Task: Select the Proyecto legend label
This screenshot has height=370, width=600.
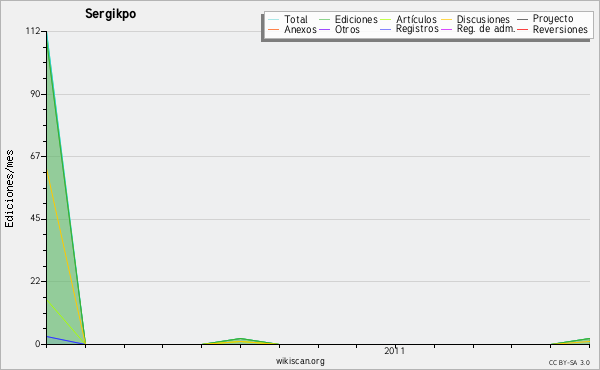Action: coord(553,19)
